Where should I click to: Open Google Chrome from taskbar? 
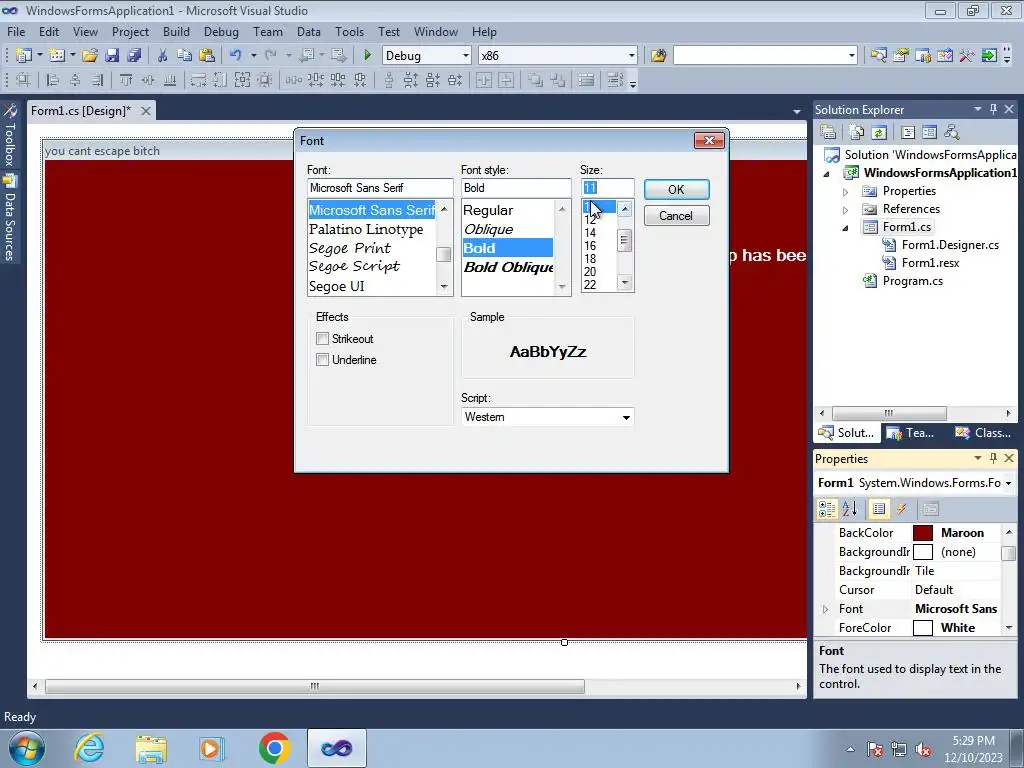[x=274, y=748]
